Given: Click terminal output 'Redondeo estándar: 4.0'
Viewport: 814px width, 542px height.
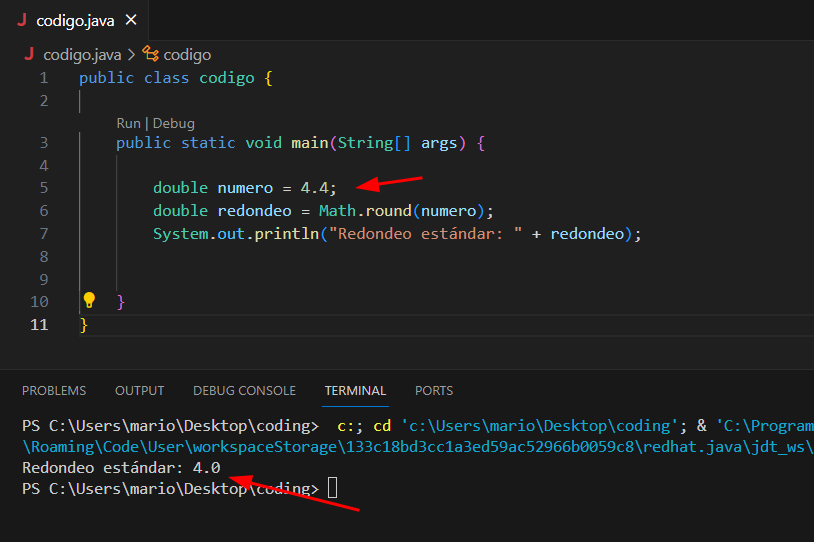Looking at the screenshot, I should pos(121,468).
